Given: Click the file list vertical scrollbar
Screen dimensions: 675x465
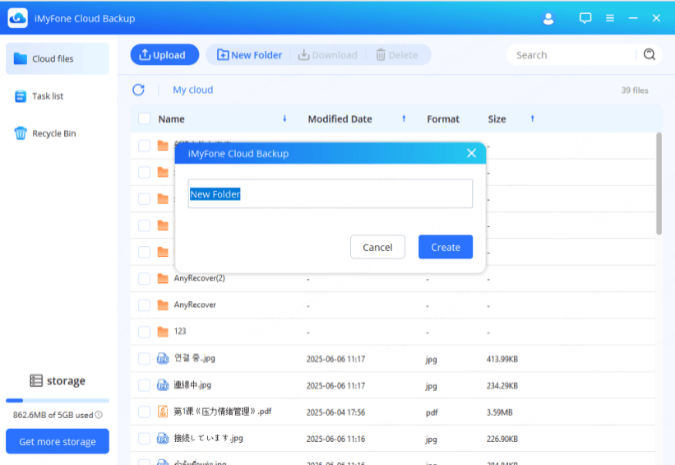Looking at the screenshot, I should point(659,184).
